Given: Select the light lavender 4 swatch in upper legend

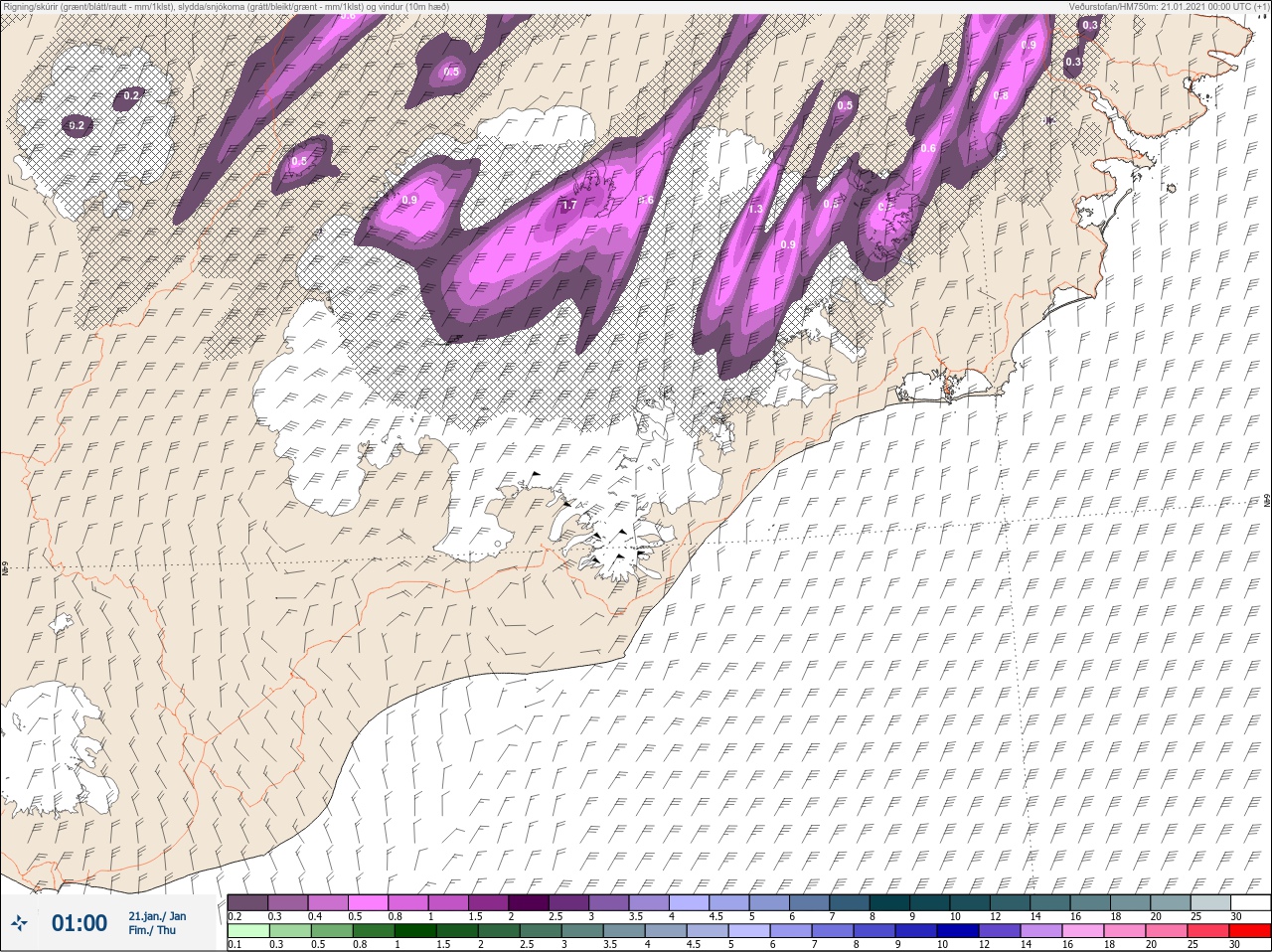Looking at the screenshot, I should click(x=689, y=902).
